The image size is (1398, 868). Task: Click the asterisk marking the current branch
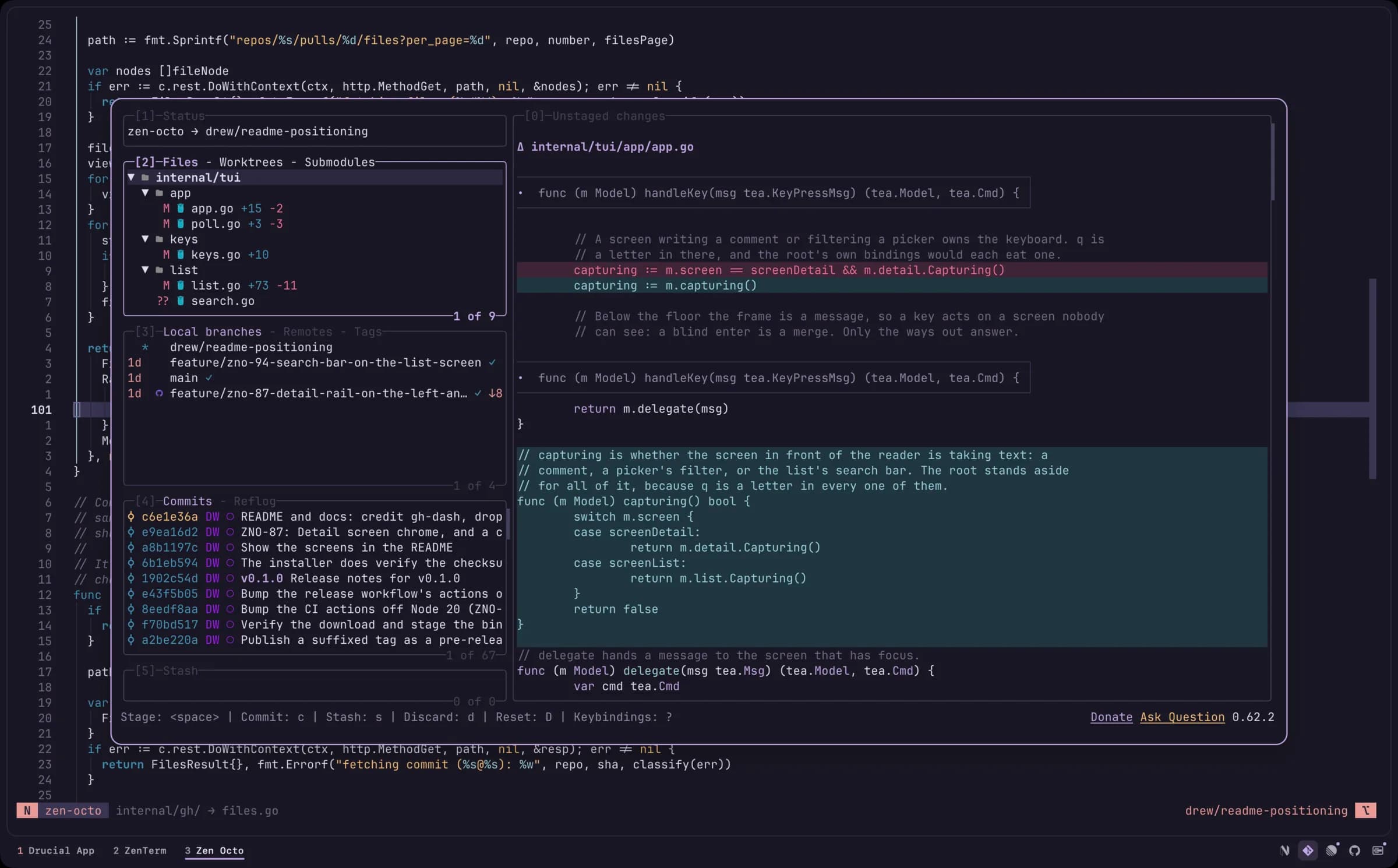pyautogui.click(x=145, y=347)
